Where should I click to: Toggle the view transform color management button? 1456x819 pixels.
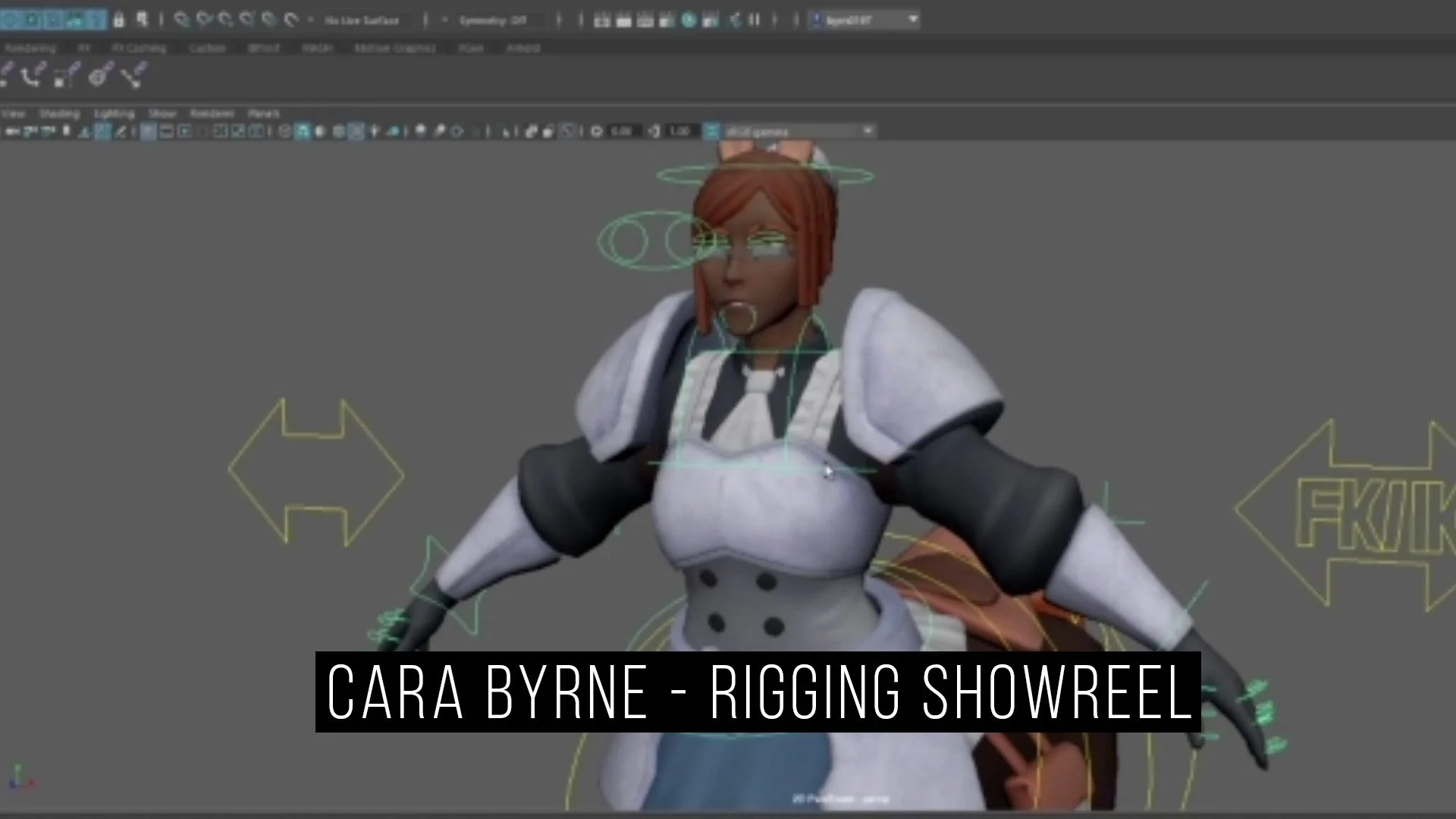click(x=711, y=132)
